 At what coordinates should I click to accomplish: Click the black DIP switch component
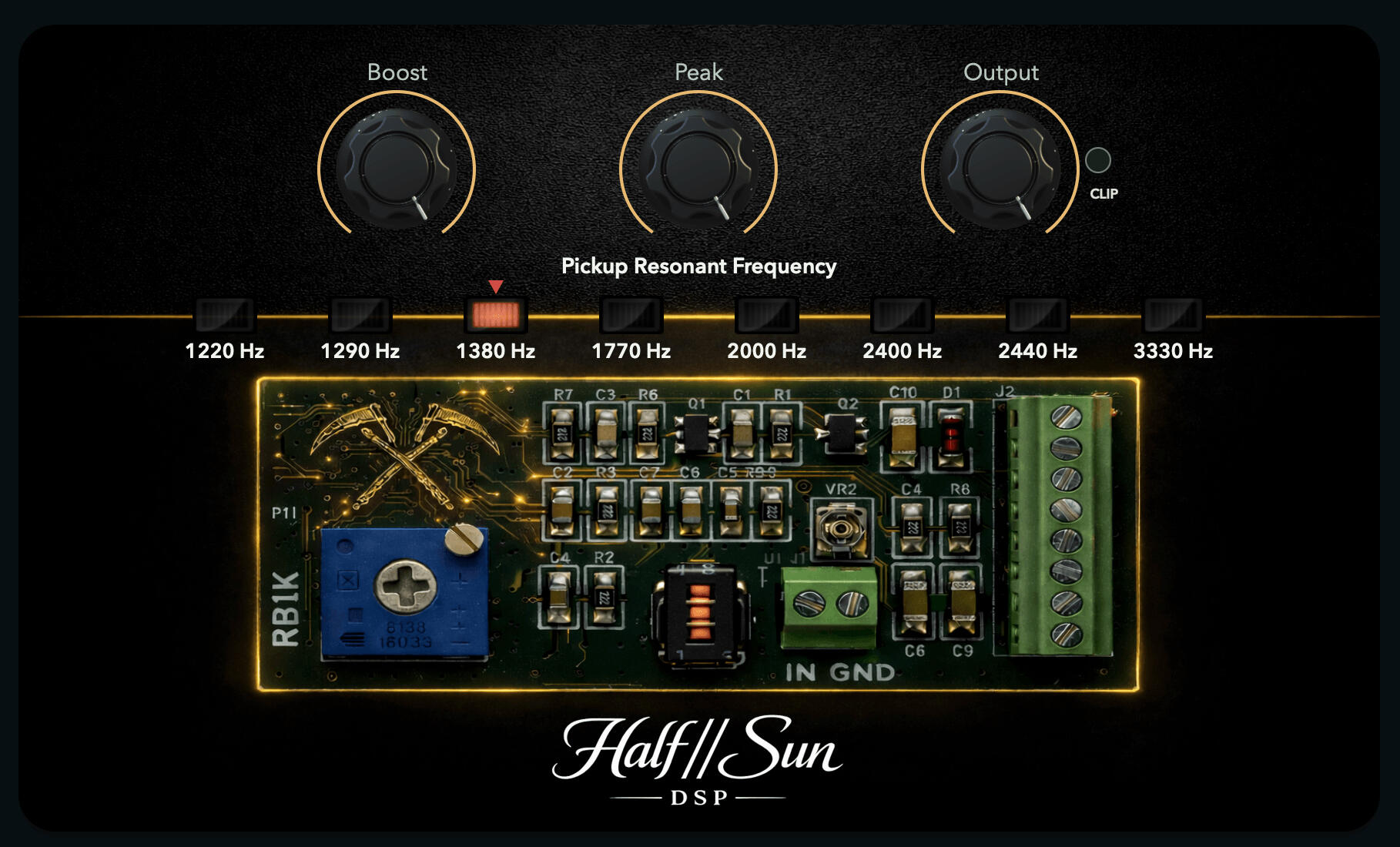700,614
